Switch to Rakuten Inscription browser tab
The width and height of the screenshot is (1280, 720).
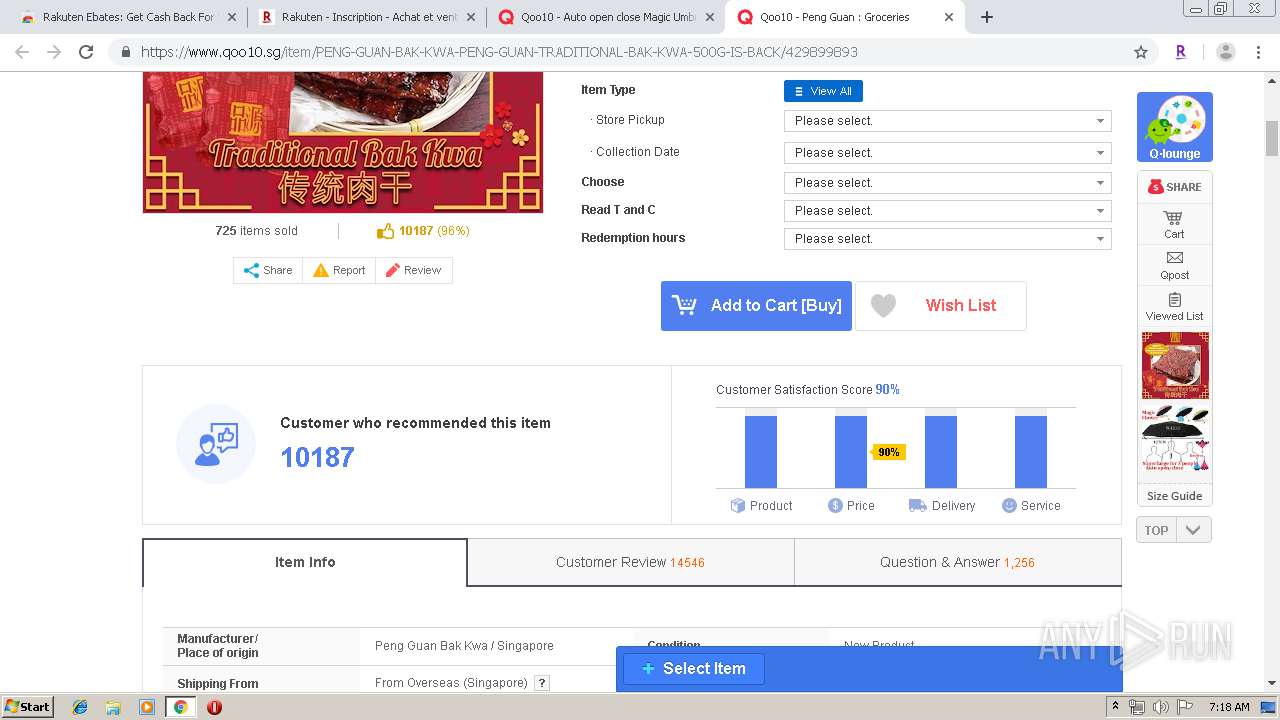[365, 17]
